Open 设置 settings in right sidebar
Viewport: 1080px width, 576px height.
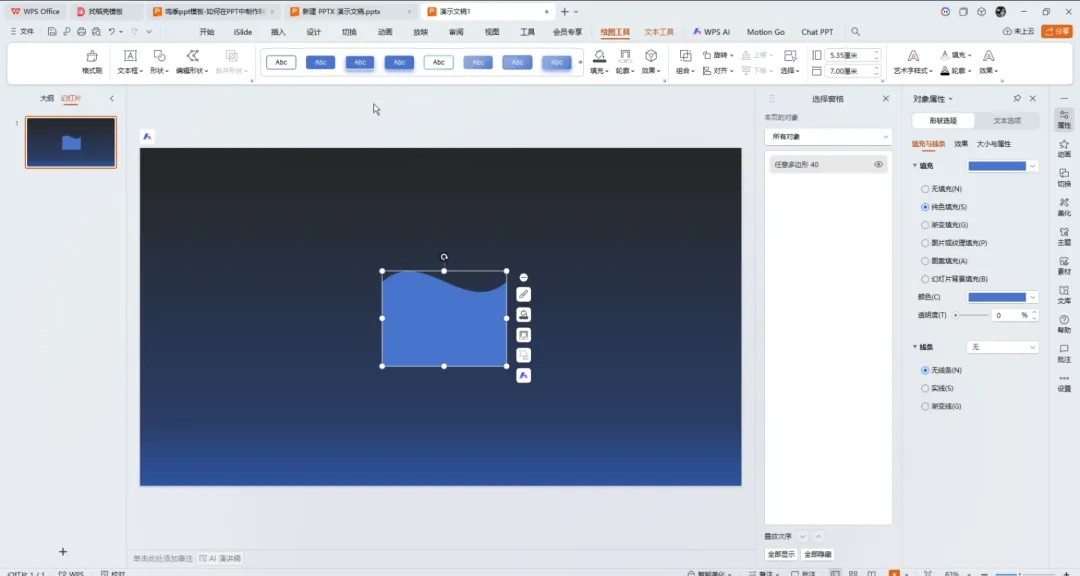(x=1064, y=383)
